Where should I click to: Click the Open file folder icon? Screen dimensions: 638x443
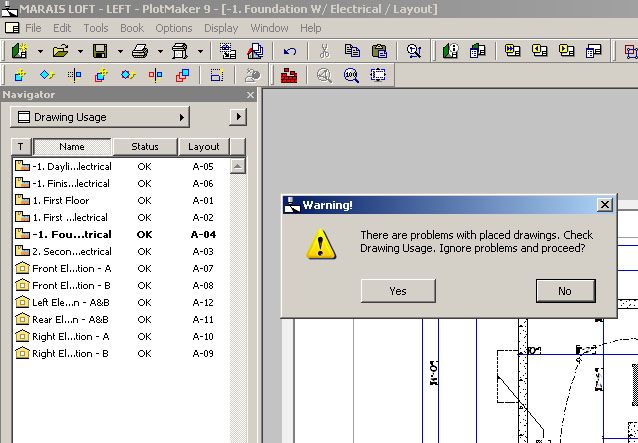pyautogui.click(x=60, y=51)
